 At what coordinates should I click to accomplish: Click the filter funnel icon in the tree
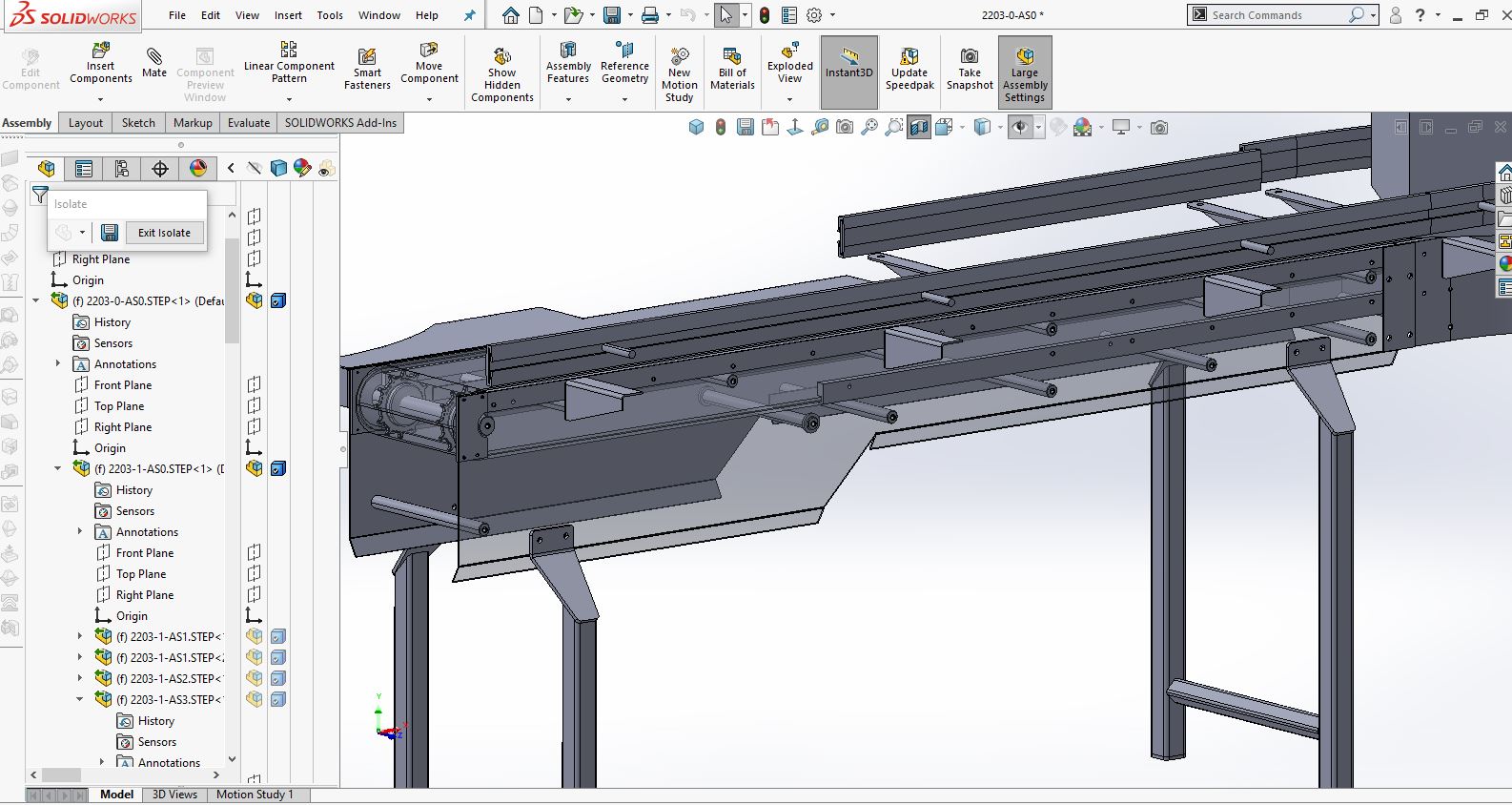point(39,195)
